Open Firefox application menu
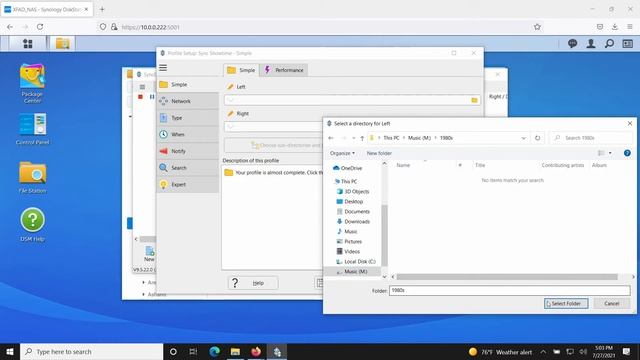The height and width of the screenshot is (360, 640). (x=630, y=27)
